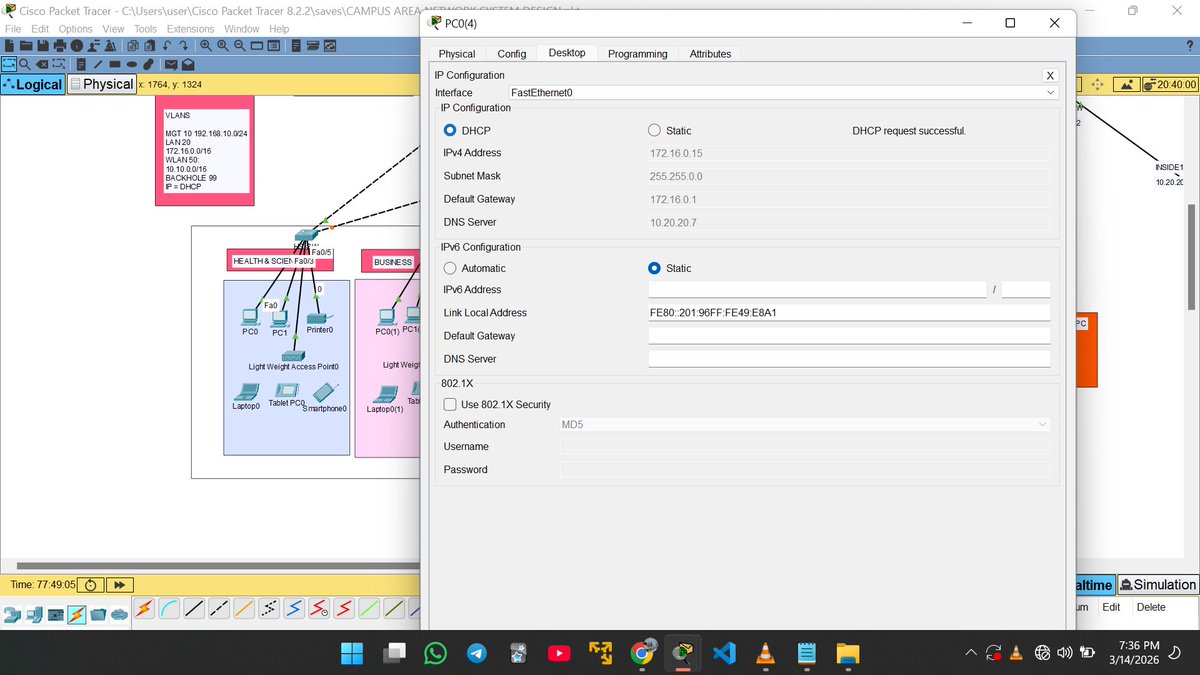Open the Authentication MD5 dropdown
Image resolution: width=1200 pixels, height=675 pixels.
(x=805, y=425)
